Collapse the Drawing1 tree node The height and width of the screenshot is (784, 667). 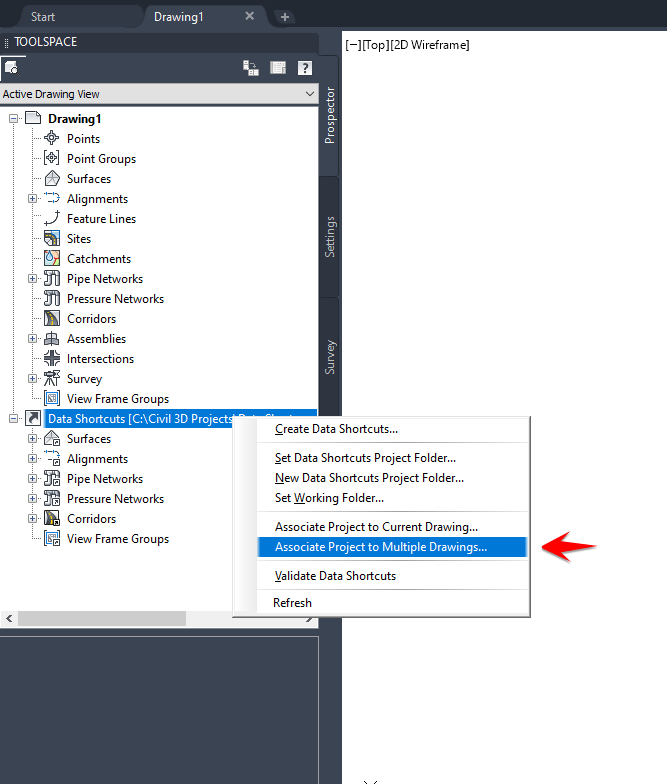pos(14,118)
